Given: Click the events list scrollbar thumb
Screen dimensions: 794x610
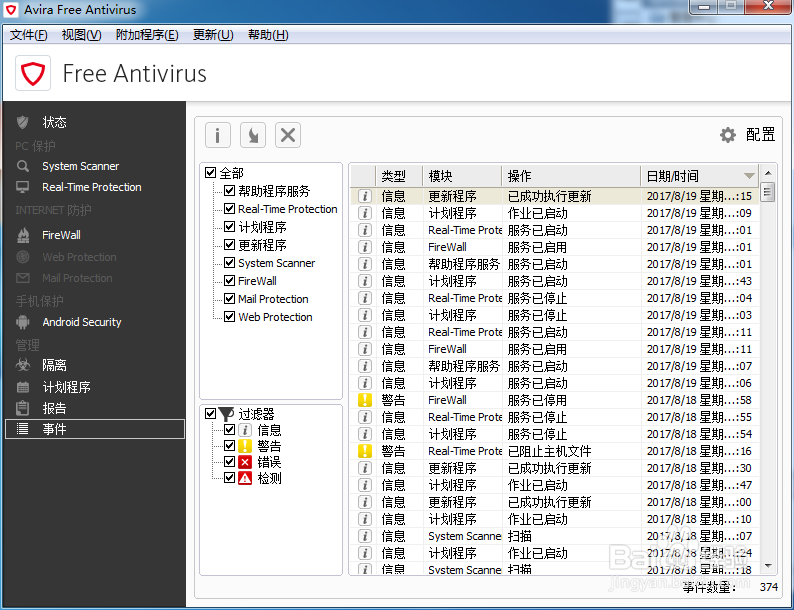Looking at the screenshot, I should 768,192.
